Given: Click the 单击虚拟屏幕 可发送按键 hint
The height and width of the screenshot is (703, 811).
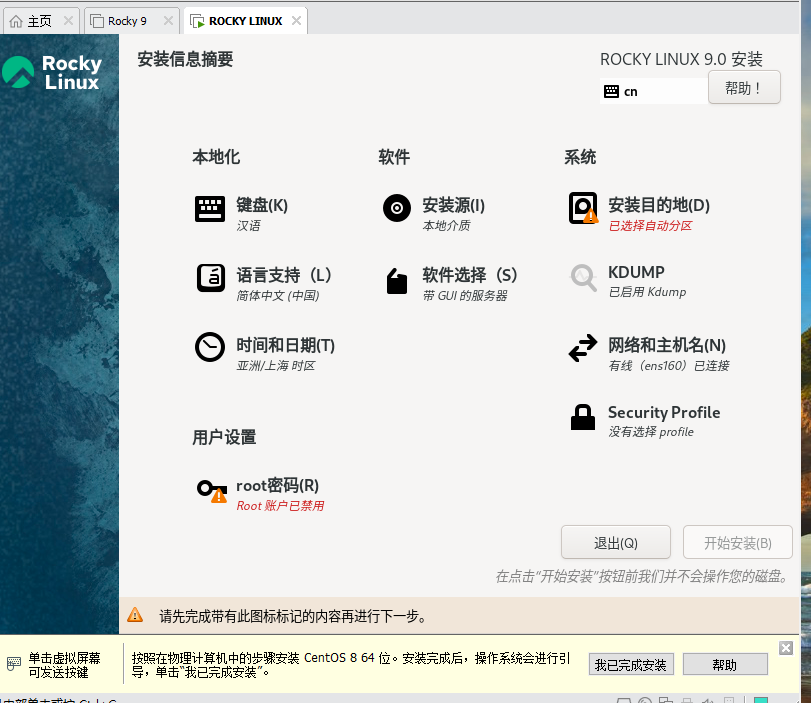Looking at the screenshot, I should [x=64, y=665].
